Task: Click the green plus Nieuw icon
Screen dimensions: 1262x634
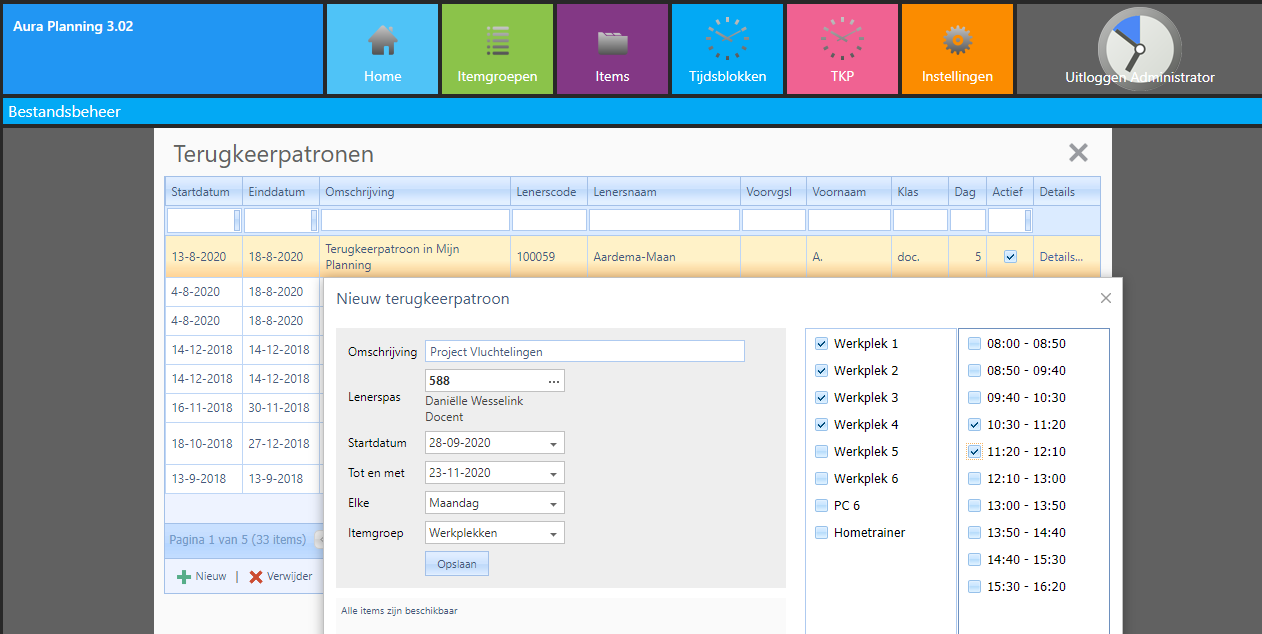Action: pos(184,577)
